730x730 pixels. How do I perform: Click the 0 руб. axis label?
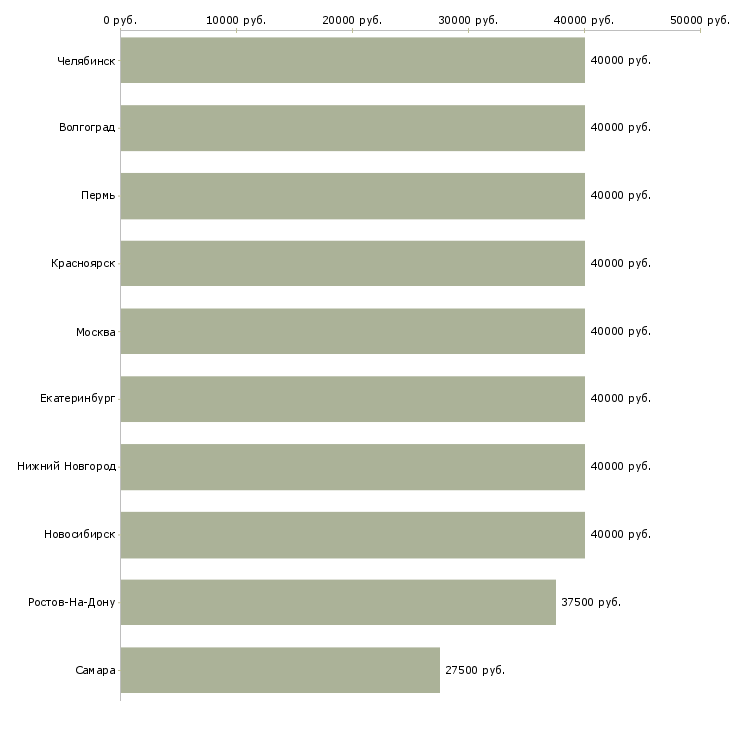[x=120, y=20]
